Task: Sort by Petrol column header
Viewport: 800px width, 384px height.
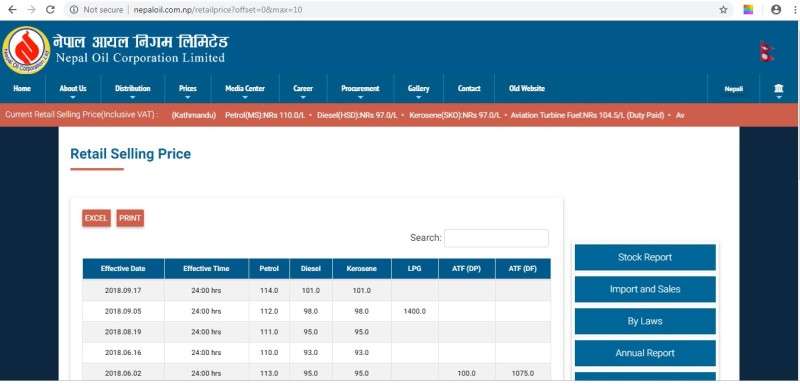Action: click(x=269, y=269)
